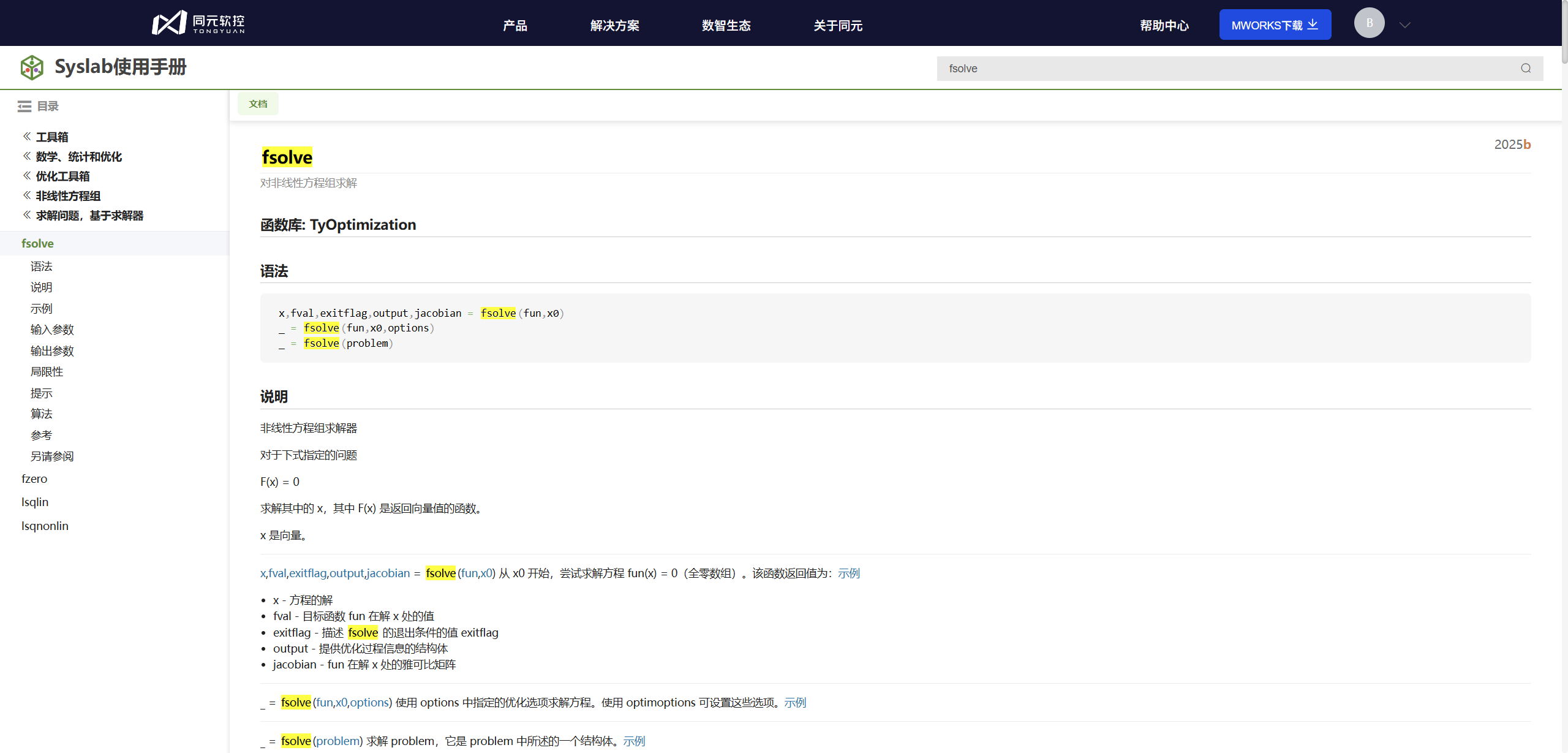Image resolution: width=1568 pixels, height=753 pixels.
Task: Open 示例 link after optimoptions sentence
Action: tap(795, 702)
